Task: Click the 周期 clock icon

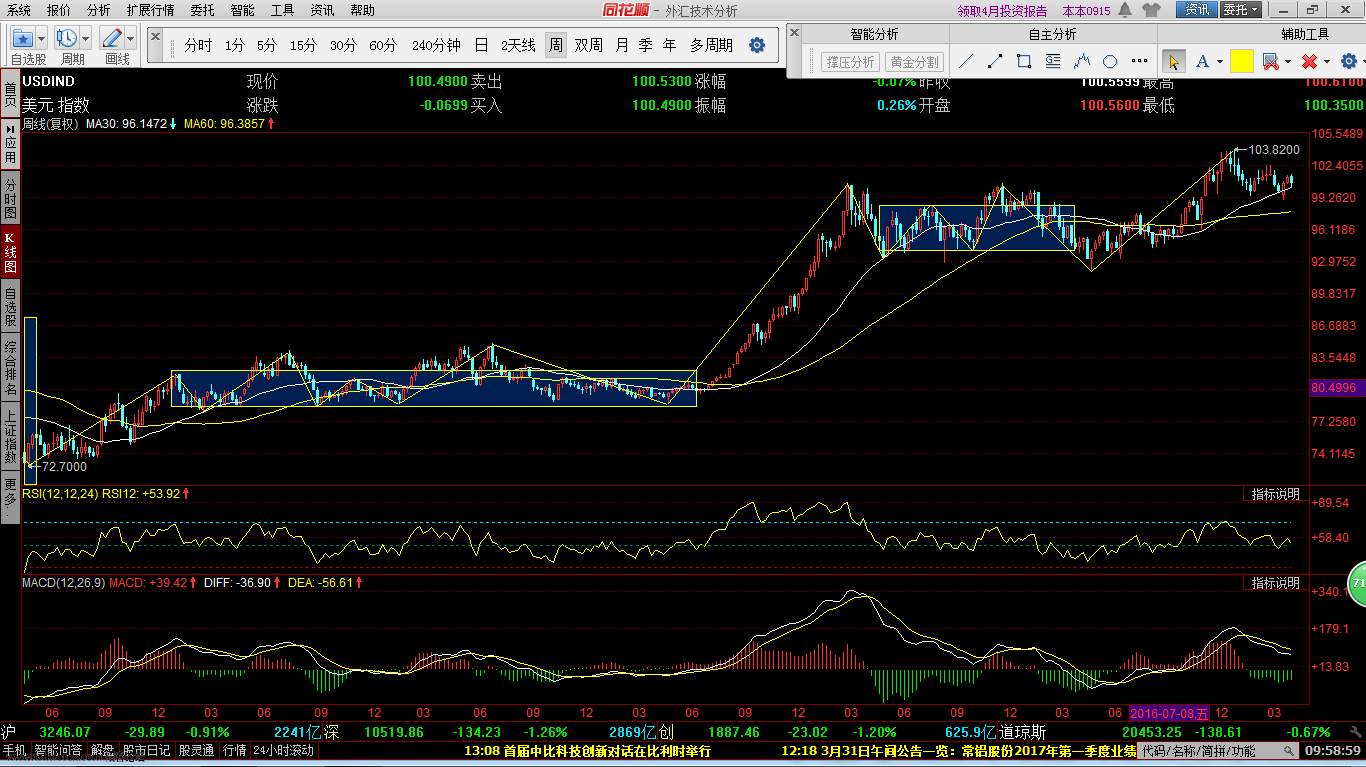Action: click(67, 38)
